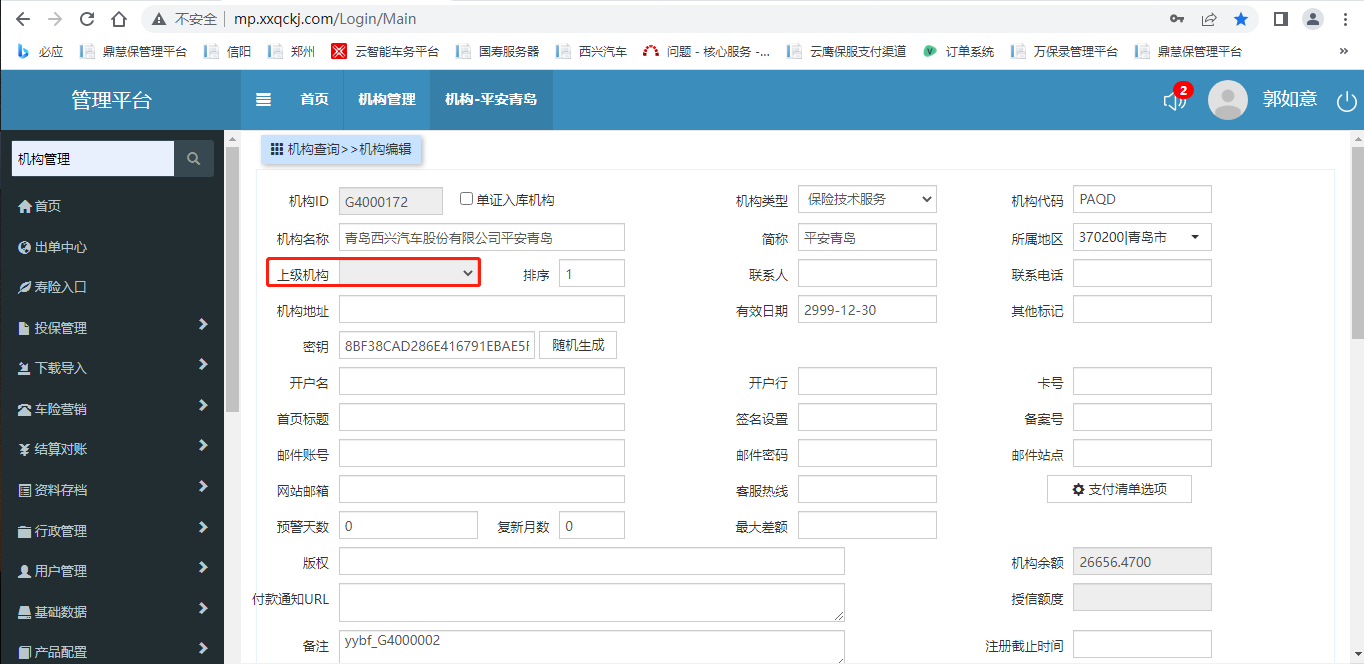
Task: Expand the 车险营销 sidebar menu
Action: (x=112, y=408)
